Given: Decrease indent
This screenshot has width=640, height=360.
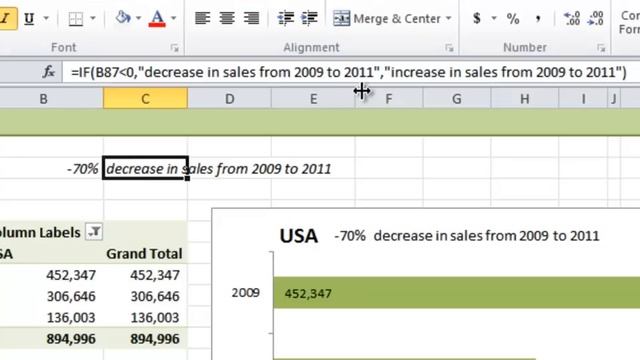Looking at the screenshot, I should pos(286,18).
